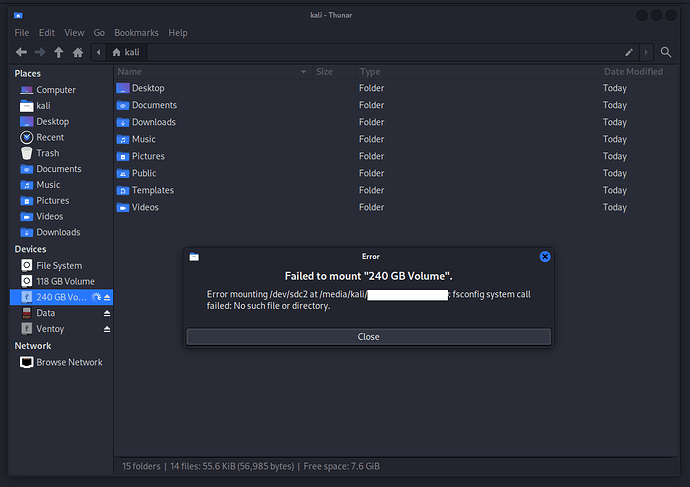This screenshot has width=690, height=487.
Task: Click Thunar window menu icon in title bar
Action: pos(18,15)
